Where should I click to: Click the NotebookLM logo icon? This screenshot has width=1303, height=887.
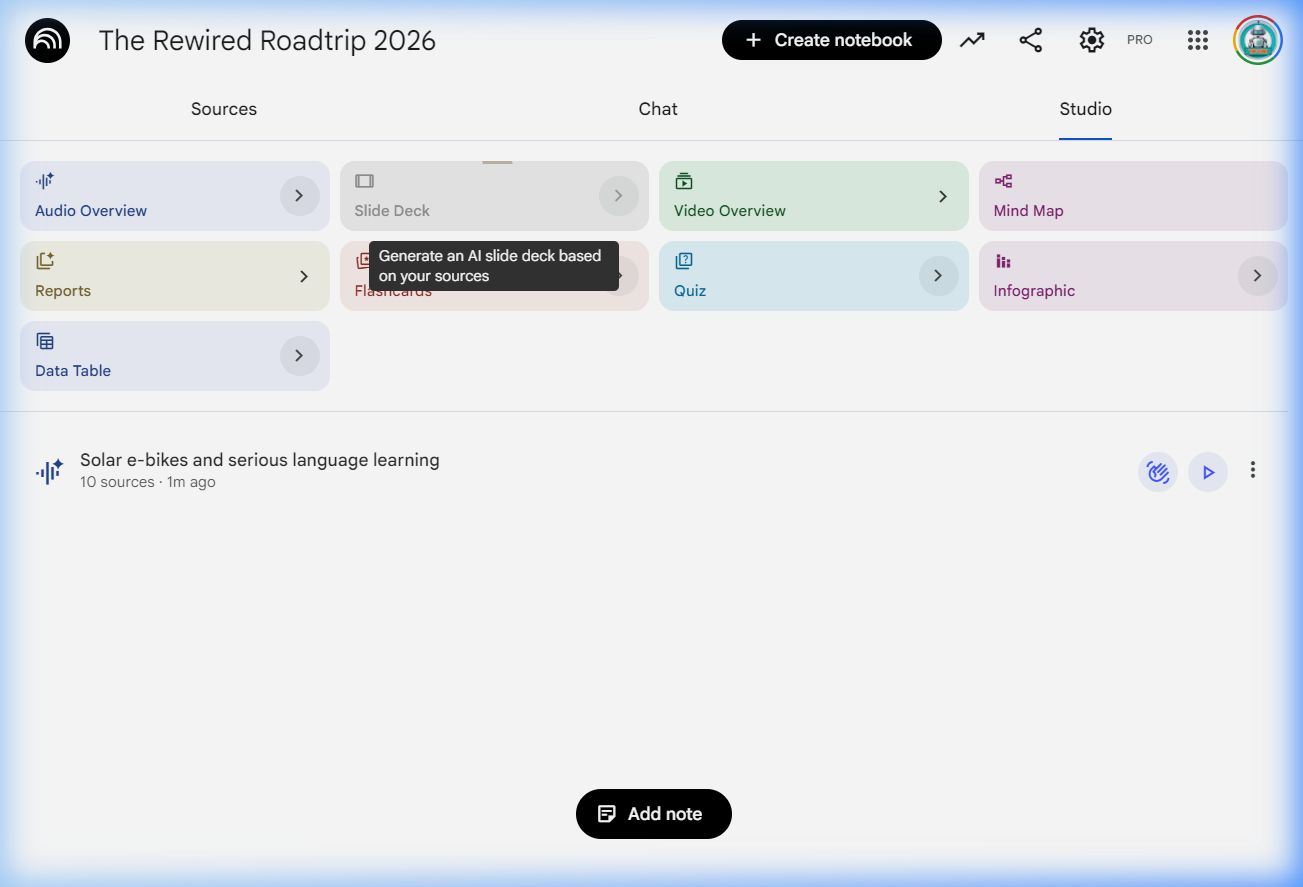pos(47,41)
